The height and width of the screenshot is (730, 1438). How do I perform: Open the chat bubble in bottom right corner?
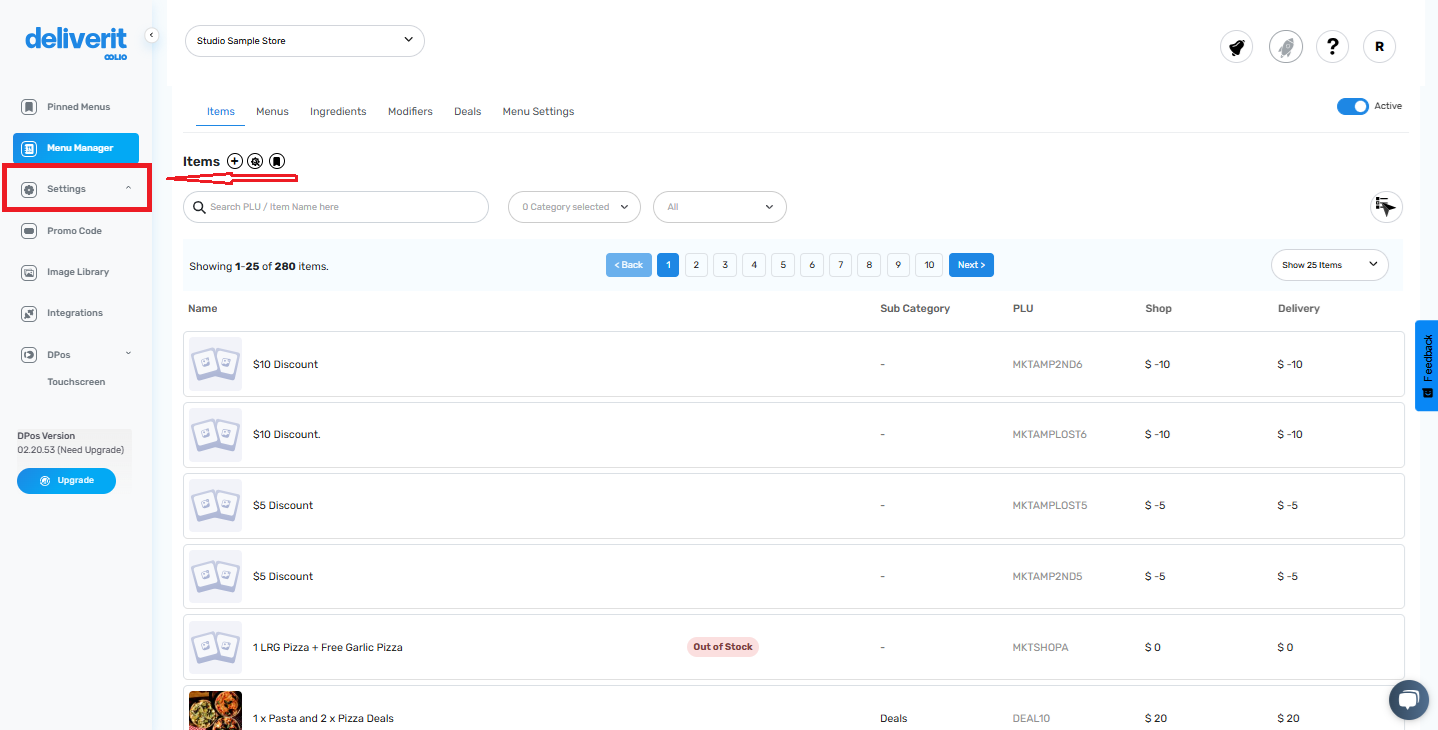tap(1408, 699)
